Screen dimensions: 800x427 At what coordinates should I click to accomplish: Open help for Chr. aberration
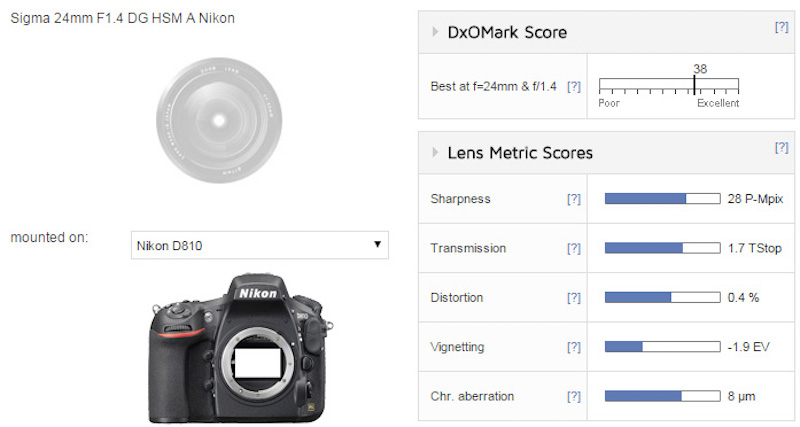pos(573,397)
